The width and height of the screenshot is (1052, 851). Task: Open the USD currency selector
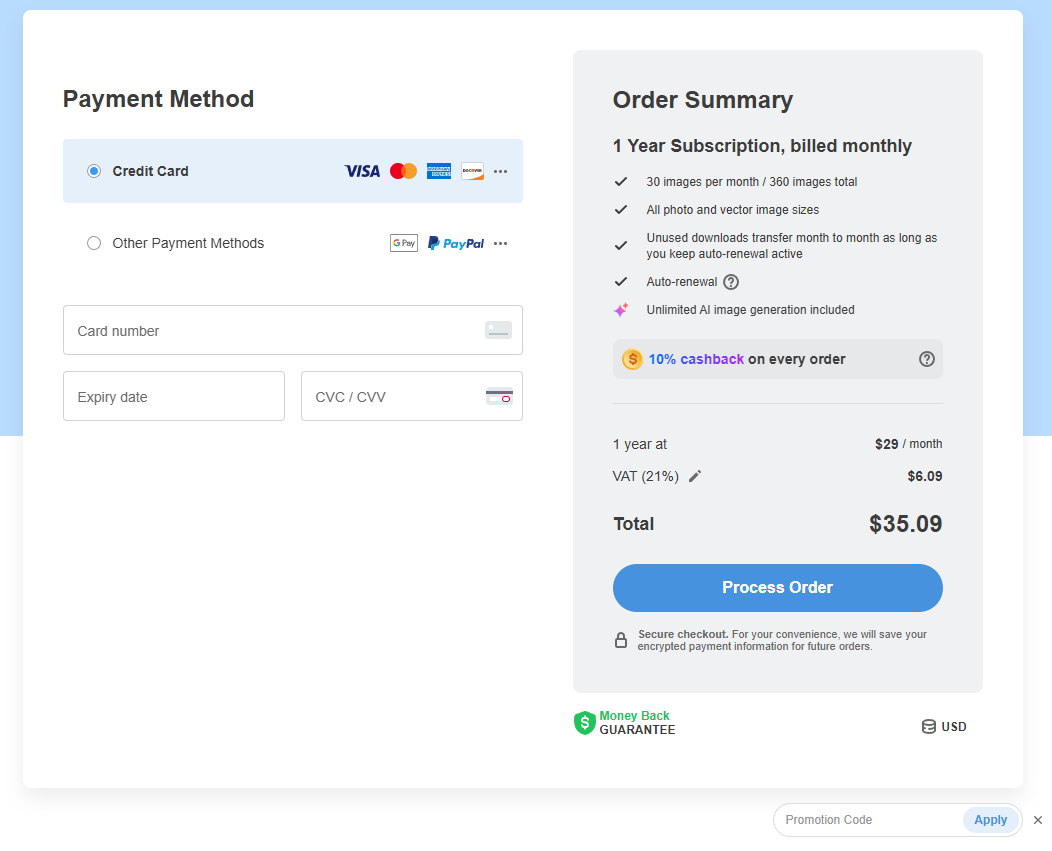[944, 727]
